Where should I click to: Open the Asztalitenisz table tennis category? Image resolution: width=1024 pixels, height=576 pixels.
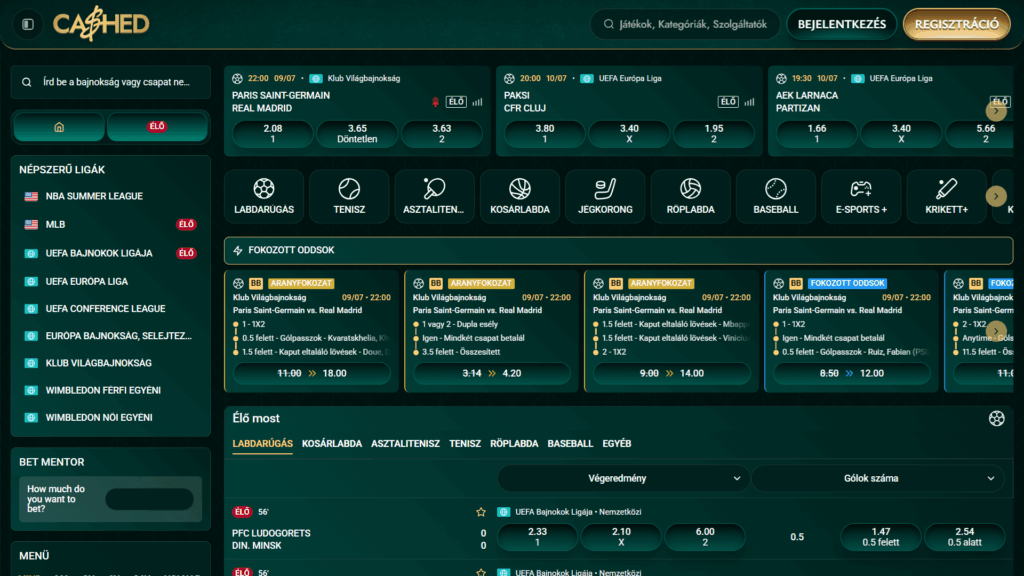434,197
